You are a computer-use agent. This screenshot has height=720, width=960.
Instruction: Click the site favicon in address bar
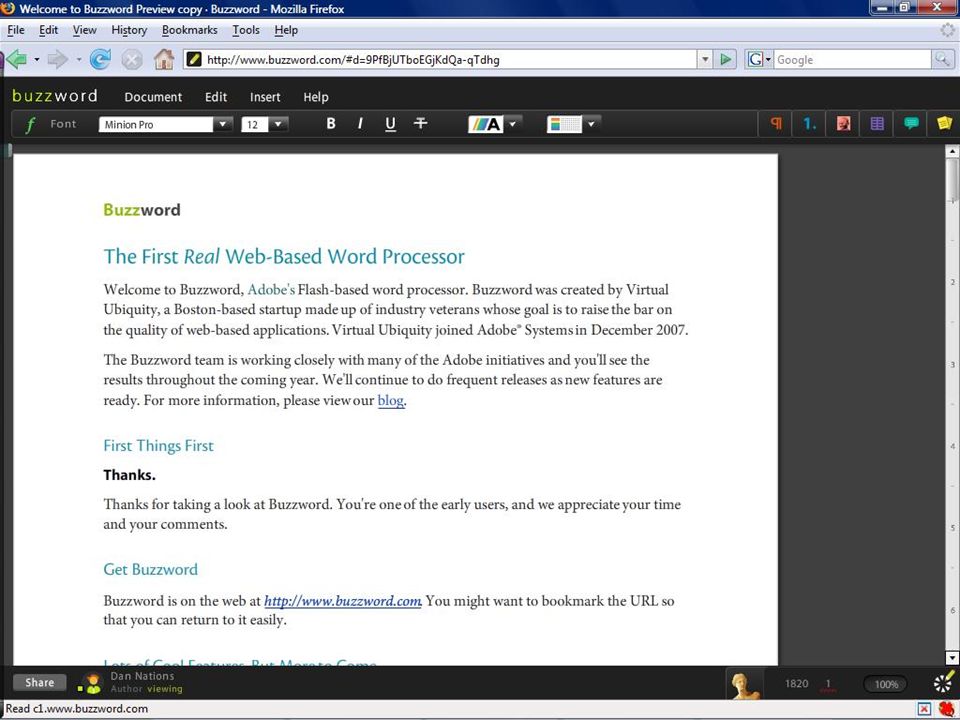(x=193, y=59)
